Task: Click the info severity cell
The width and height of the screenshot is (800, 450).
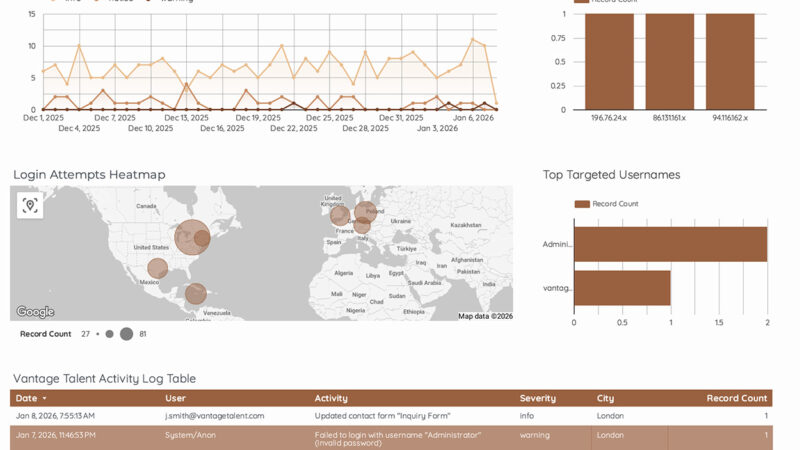Action: click(527, 416)
